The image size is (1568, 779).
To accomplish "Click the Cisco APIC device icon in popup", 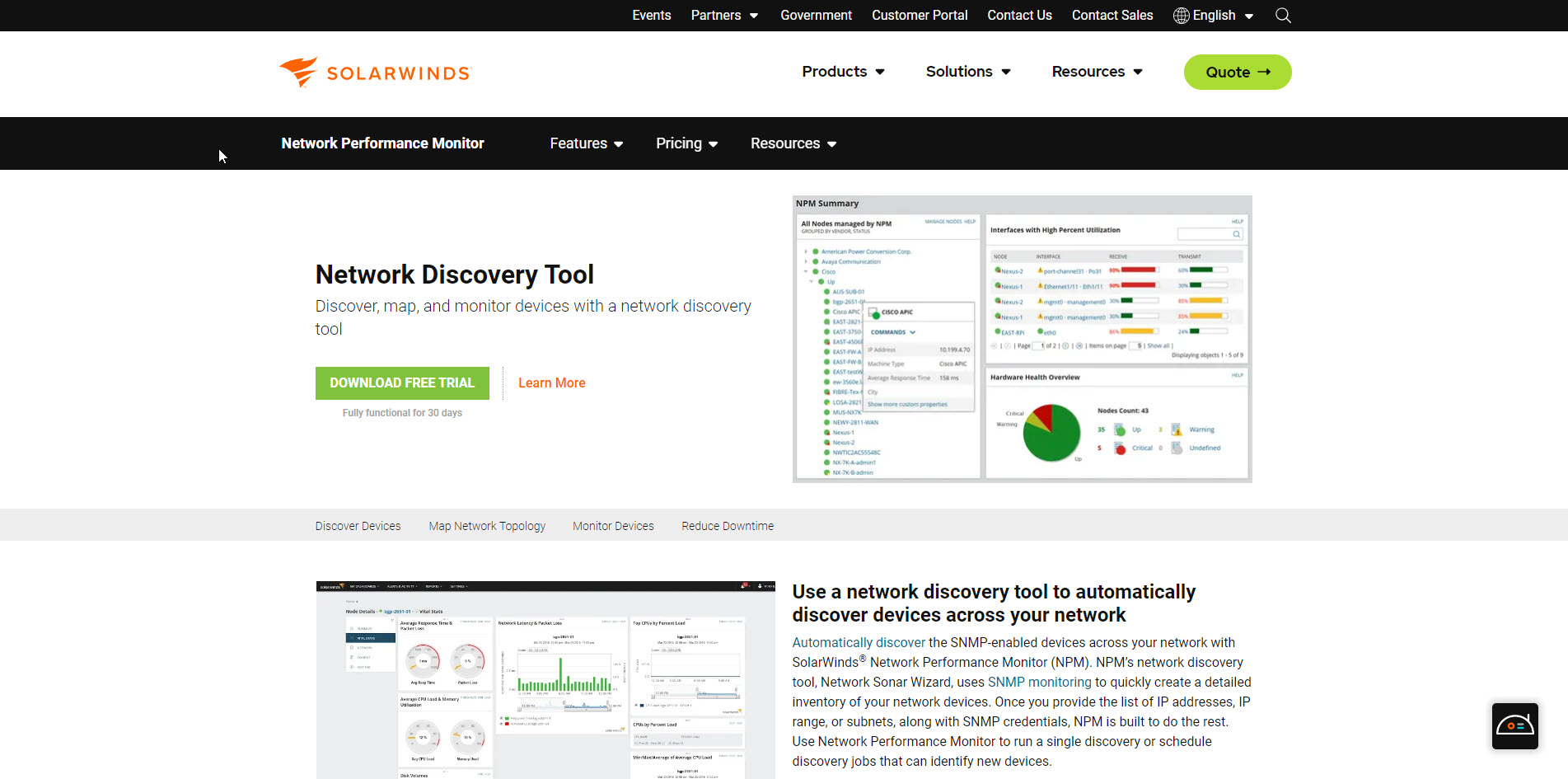I will 872,312.
